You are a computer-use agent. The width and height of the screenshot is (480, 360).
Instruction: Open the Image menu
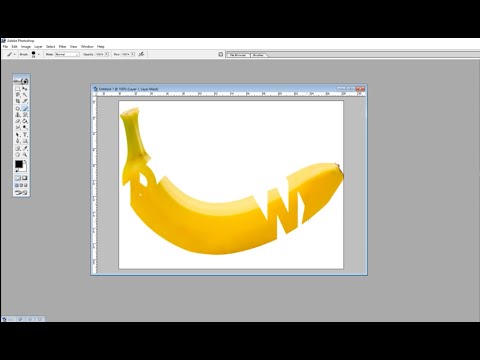coord(26,47)
